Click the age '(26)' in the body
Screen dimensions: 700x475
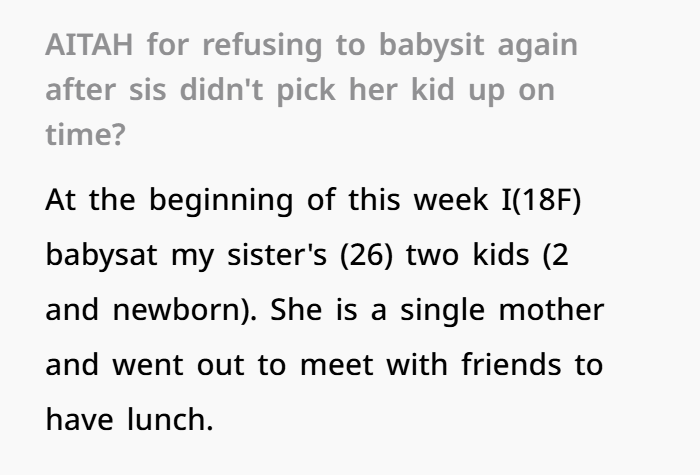tap(367, 255)
